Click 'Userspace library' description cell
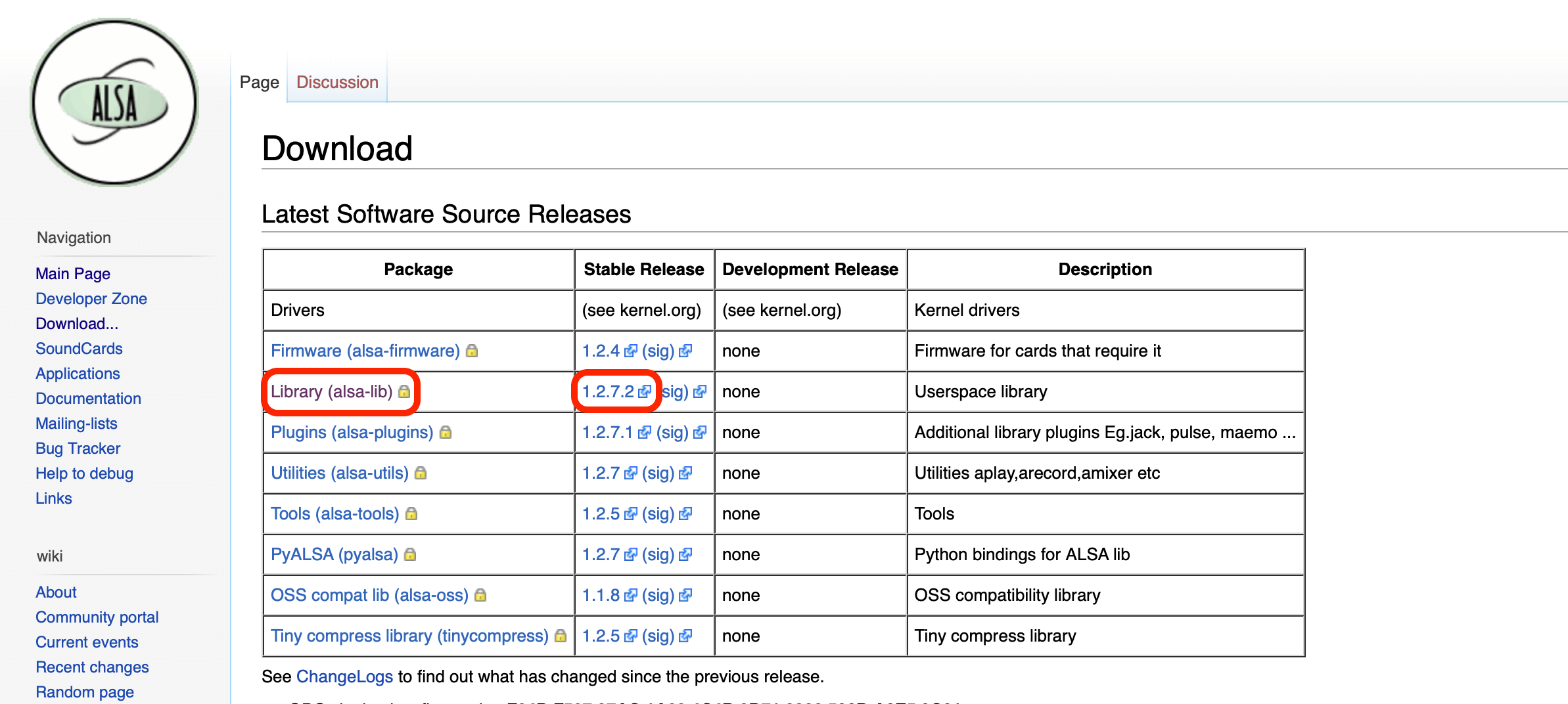 (x=1105, y=392)
